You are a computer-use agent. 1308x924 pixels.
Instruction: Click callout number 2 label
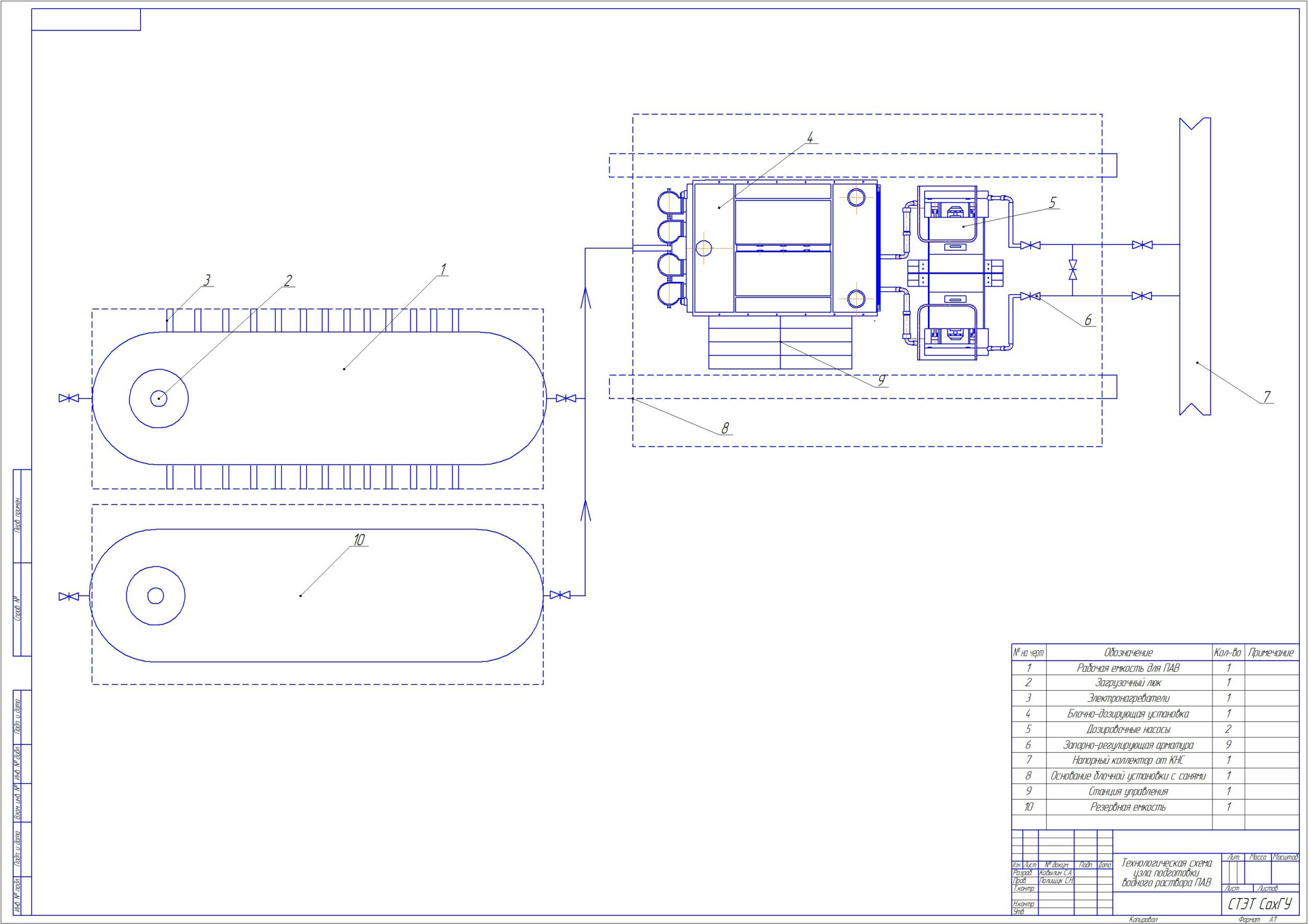point(288,280)
